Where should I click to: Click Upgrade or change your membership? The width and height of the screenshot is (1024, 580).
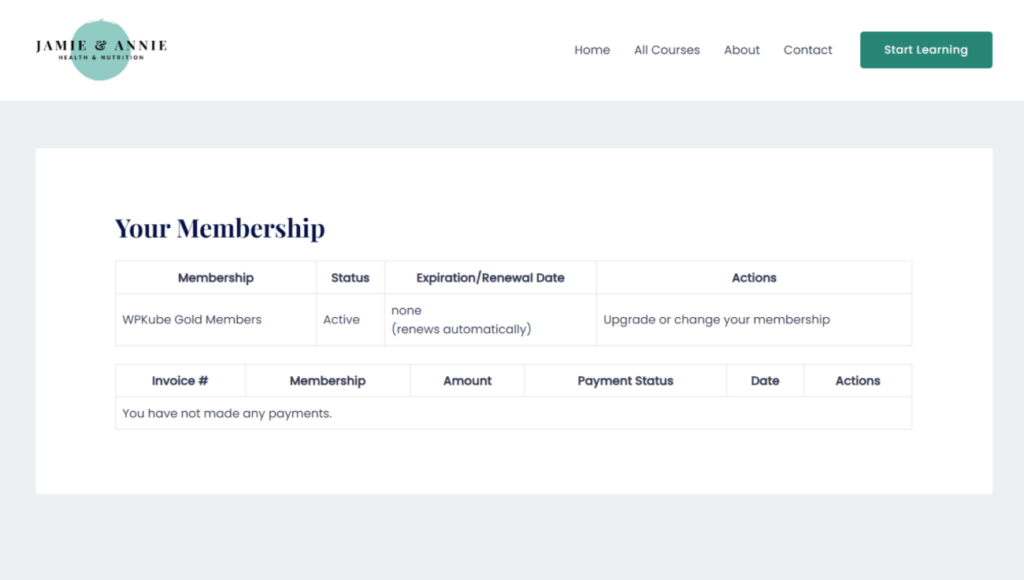tap(716, 320)
